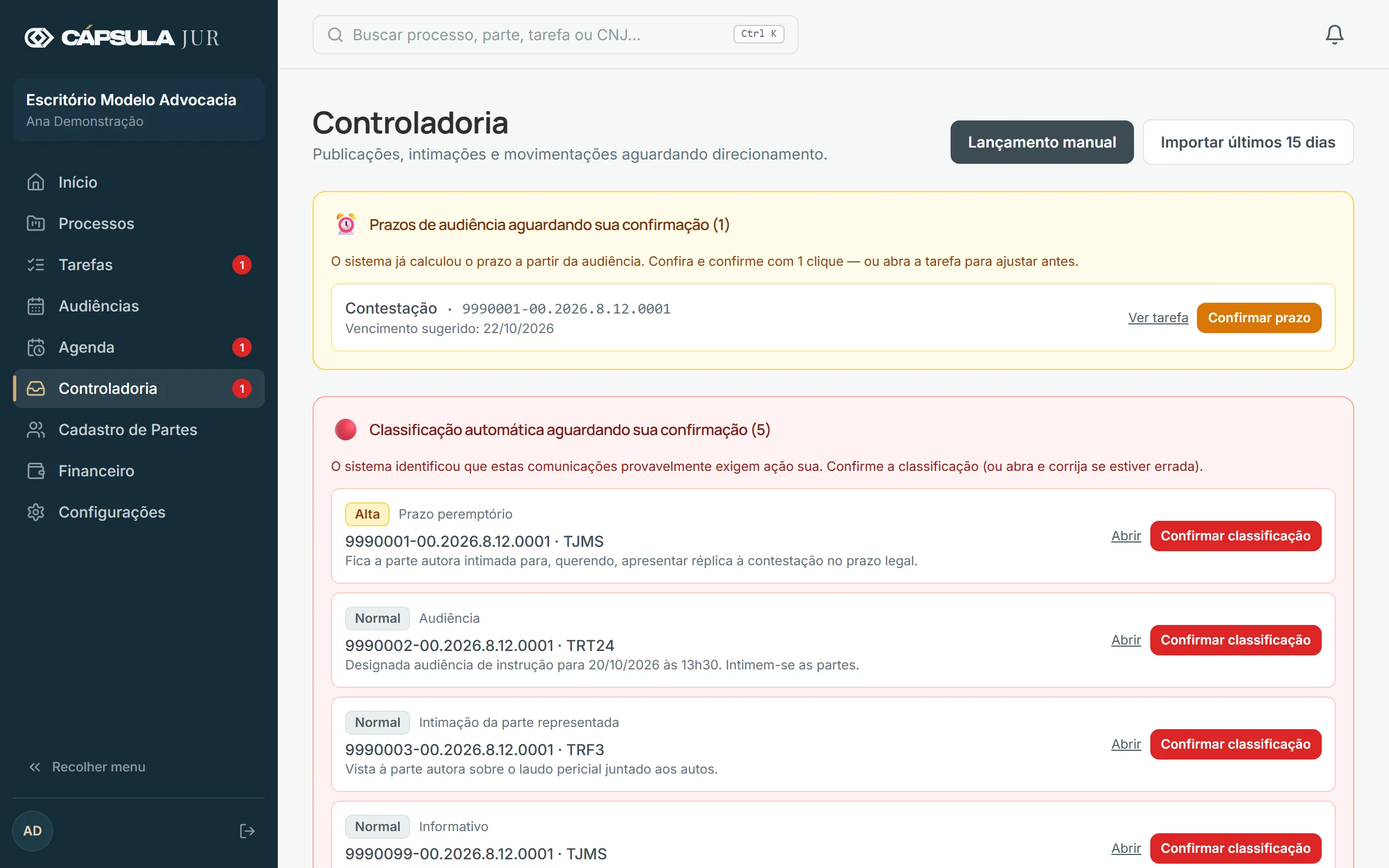The width and height of the screenshot is (1389, 868).
Task: Click the search magnifier icon
Action: pos(335,34)
